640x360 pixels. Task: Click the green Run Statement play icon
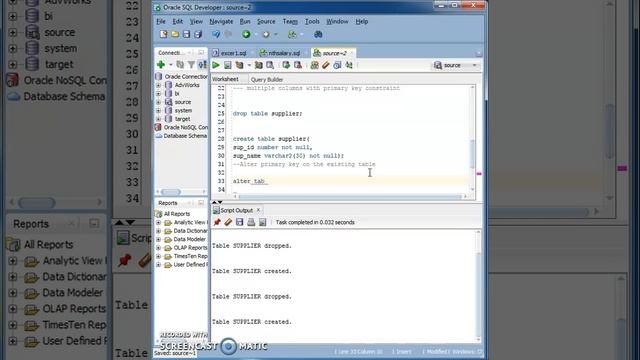[x=216, y=65]
